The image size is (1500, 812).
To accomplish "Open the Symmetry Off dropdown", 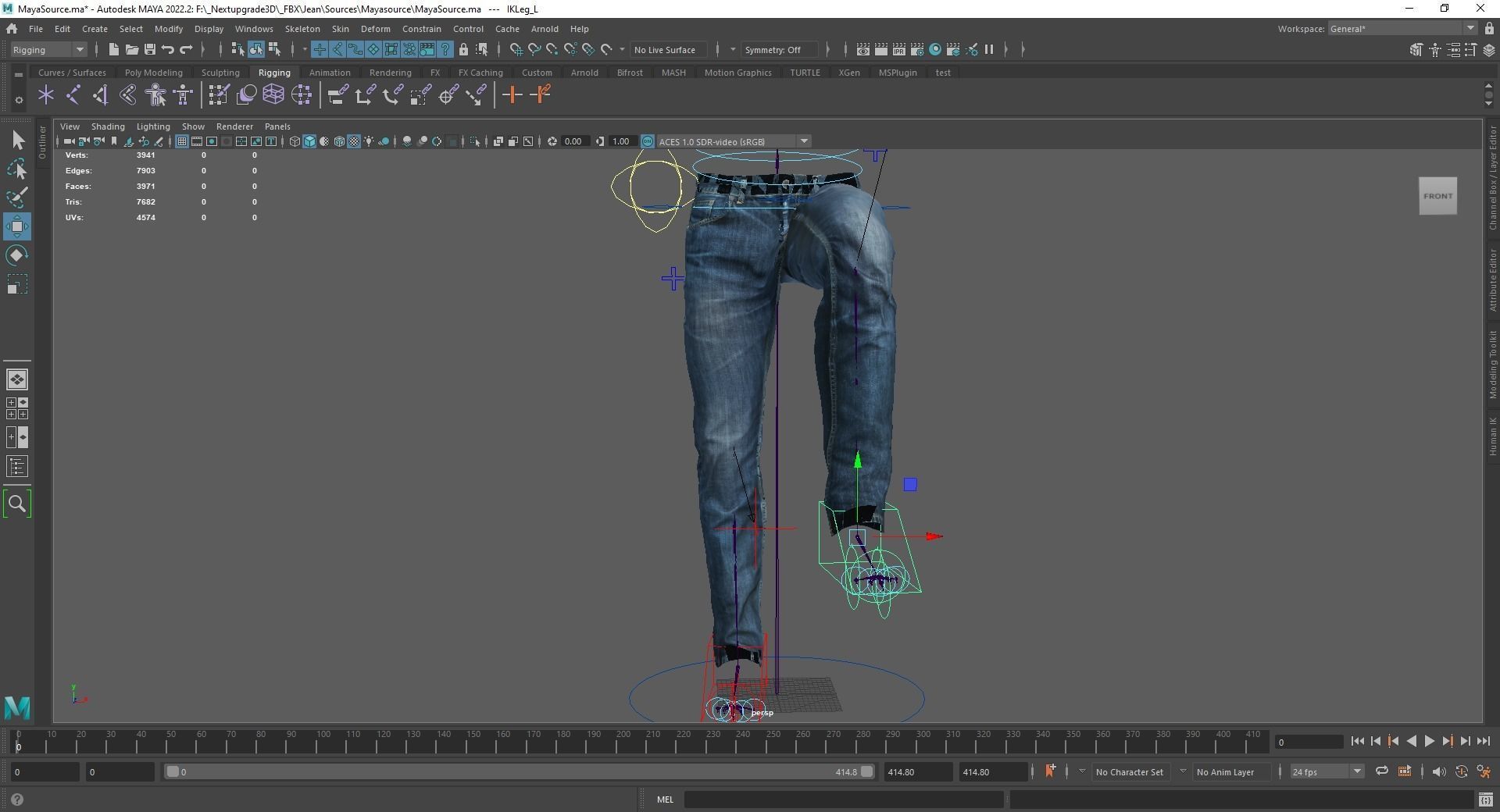I will click(x=780, y=49).
